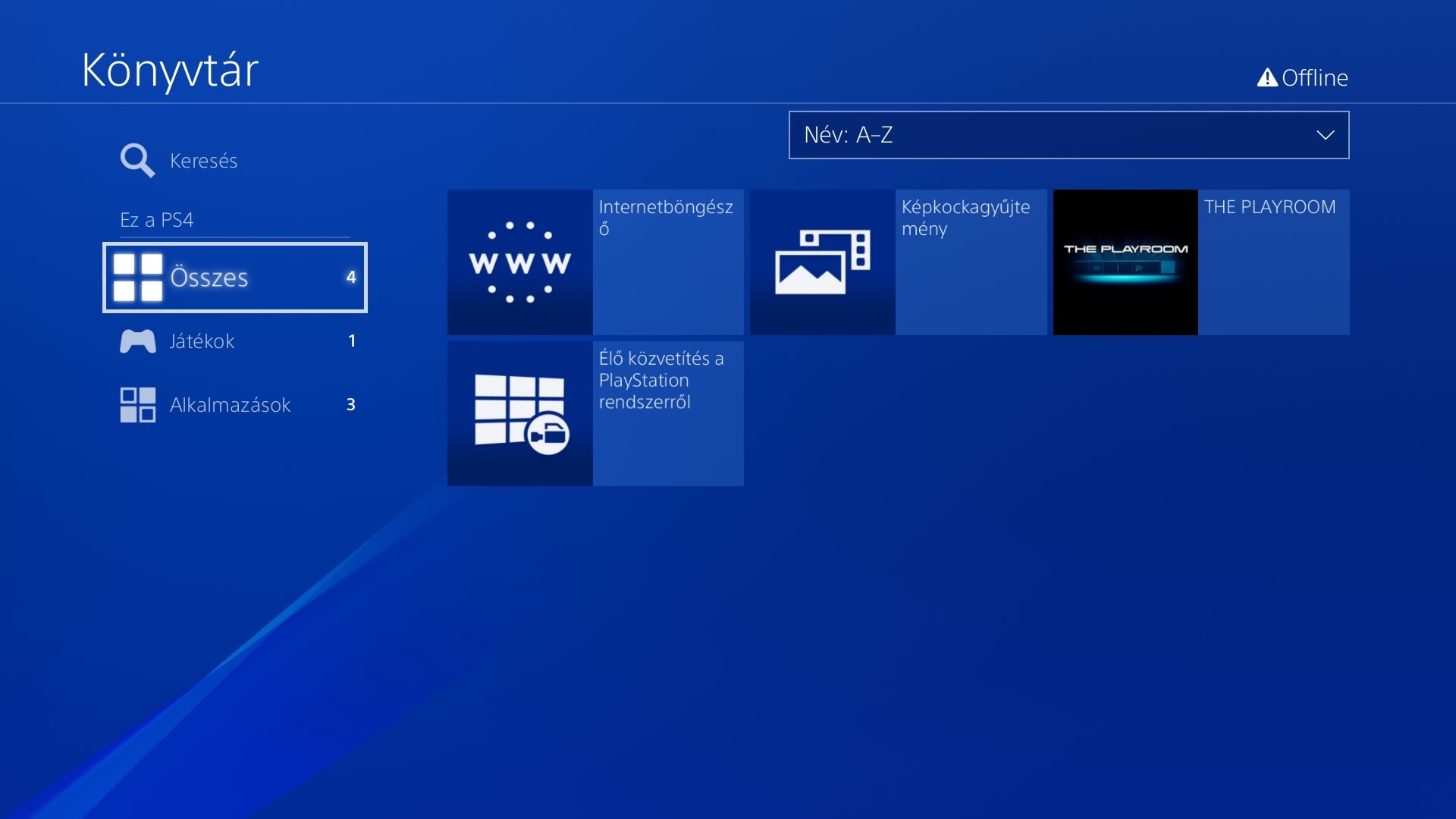Launch THE PLAYROOM game thumbnail
This screenshot has width=1456, height=819.
1125,262
